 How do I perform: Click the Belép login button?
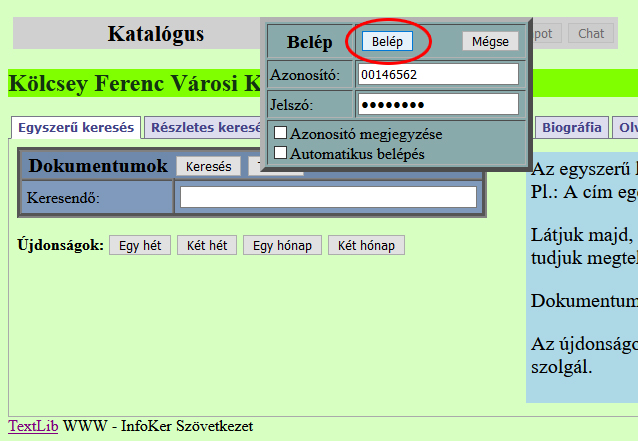coord(386,42)
